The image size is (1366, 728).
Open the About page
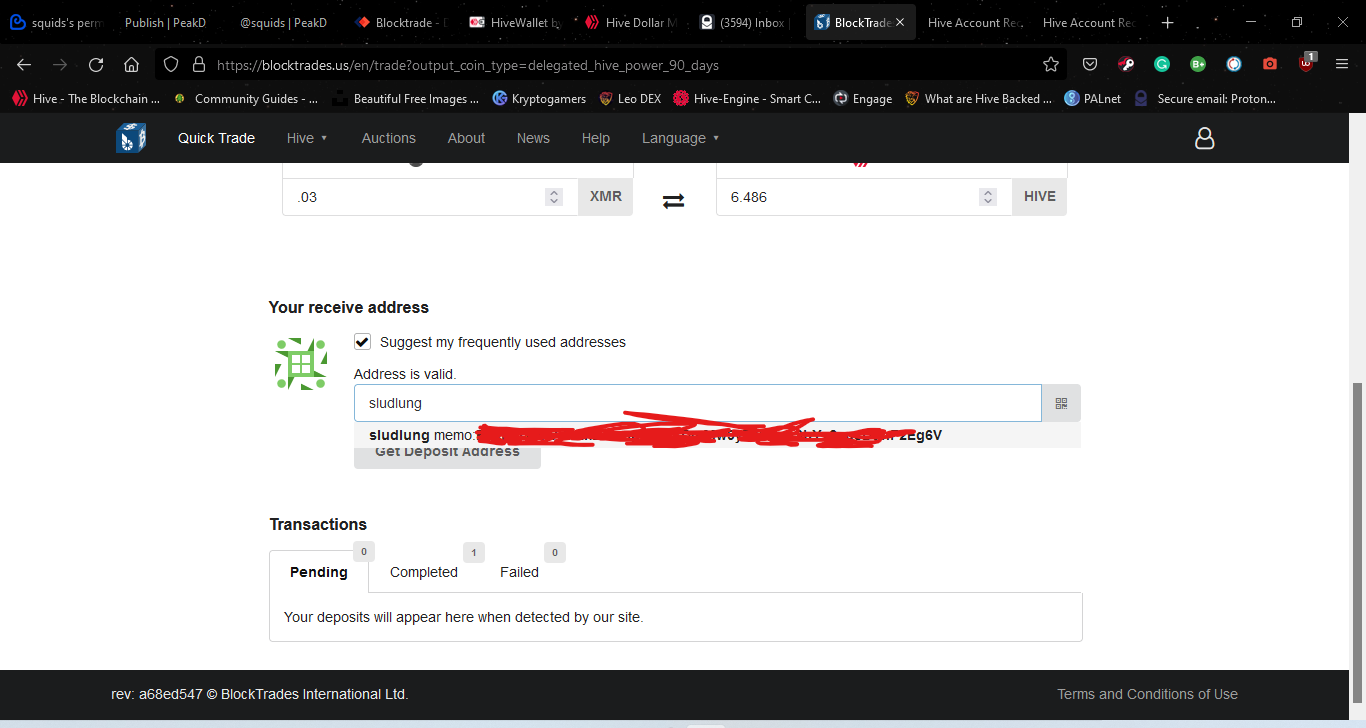click(x=466, y=138)
